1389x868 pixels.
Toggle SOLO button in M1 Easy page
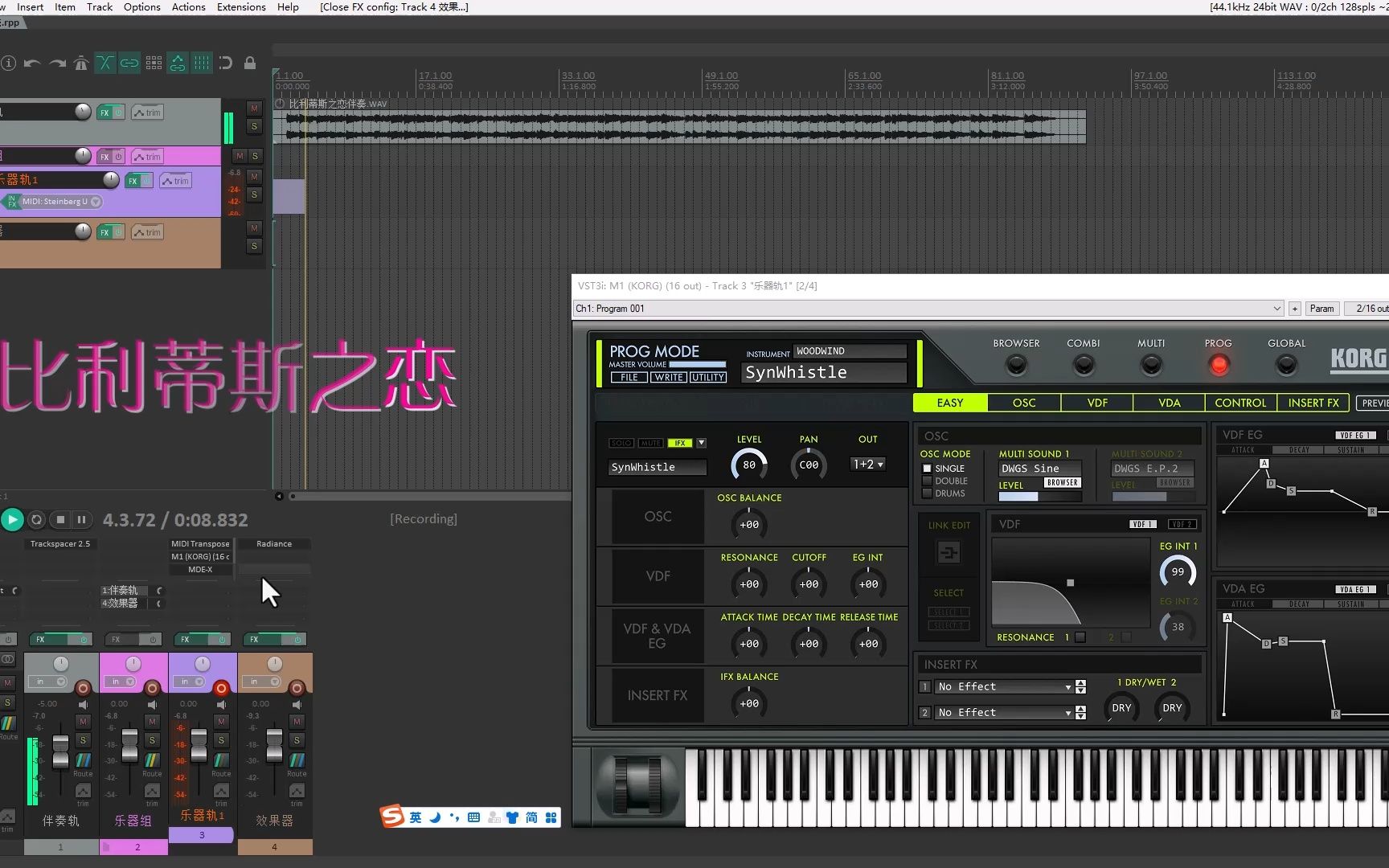coord(621,443)
